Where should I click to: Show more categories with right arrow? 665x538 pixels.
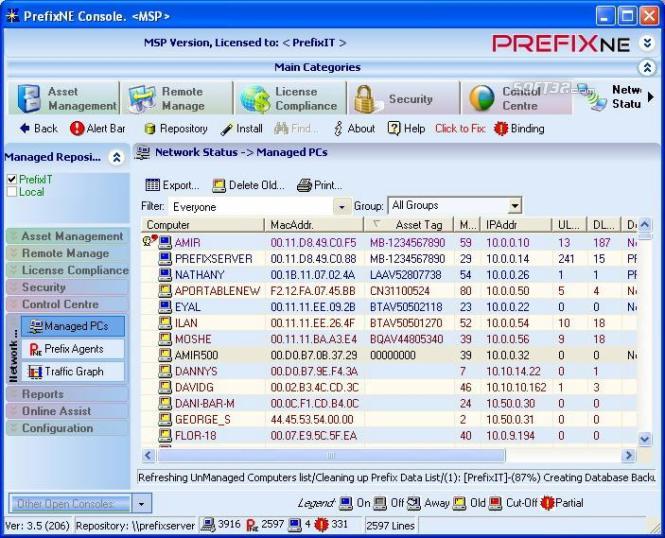(651, 97)
